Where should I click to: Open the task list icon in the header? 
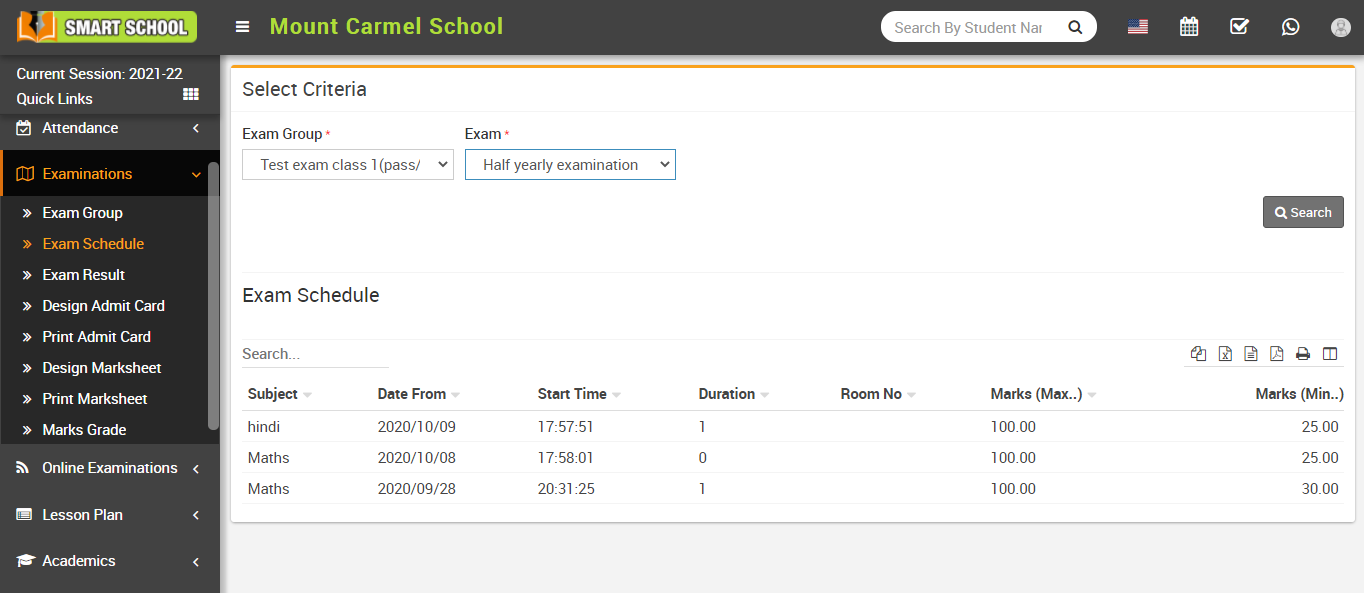point(1239,26)
